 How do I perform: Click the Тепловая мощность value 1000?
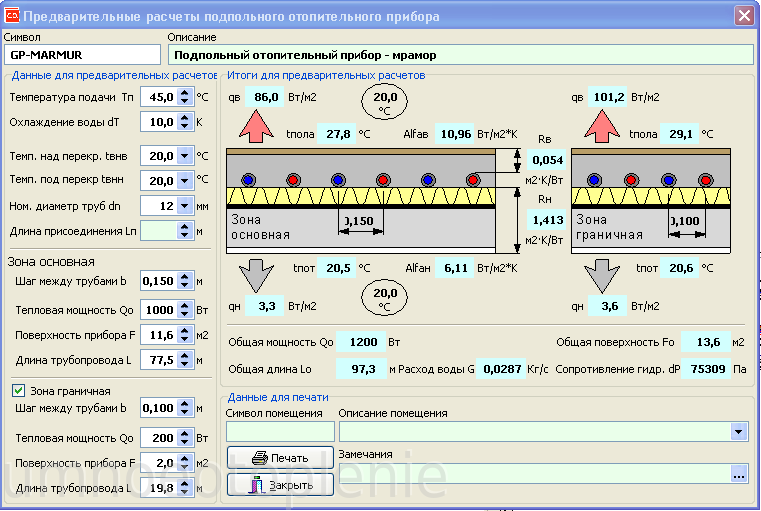pyautogui.click(x=159, y=310)
